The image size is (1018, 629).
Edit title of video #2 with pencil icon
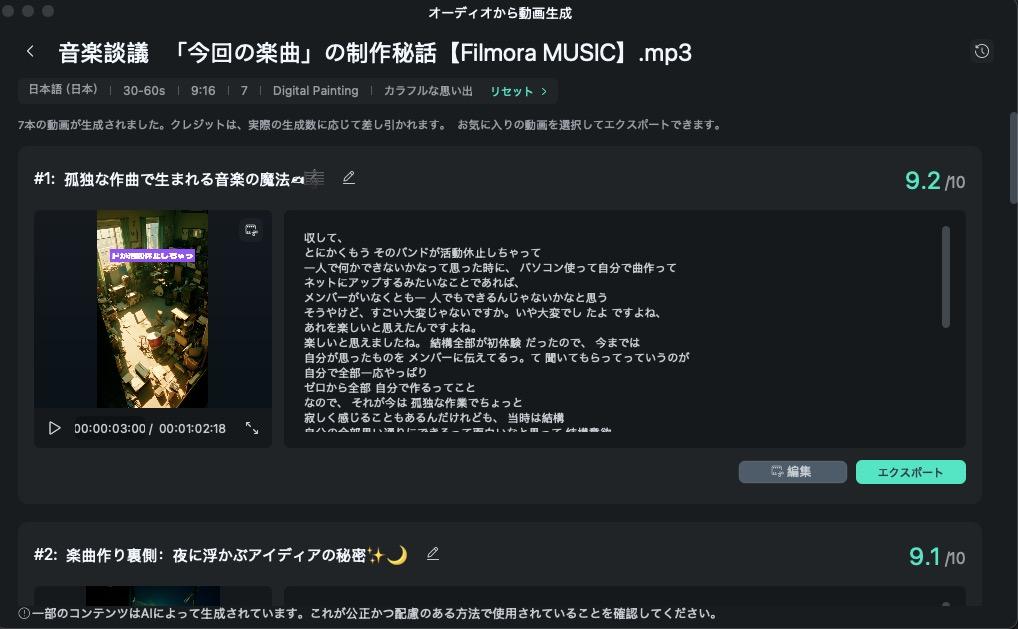point(433,554)
